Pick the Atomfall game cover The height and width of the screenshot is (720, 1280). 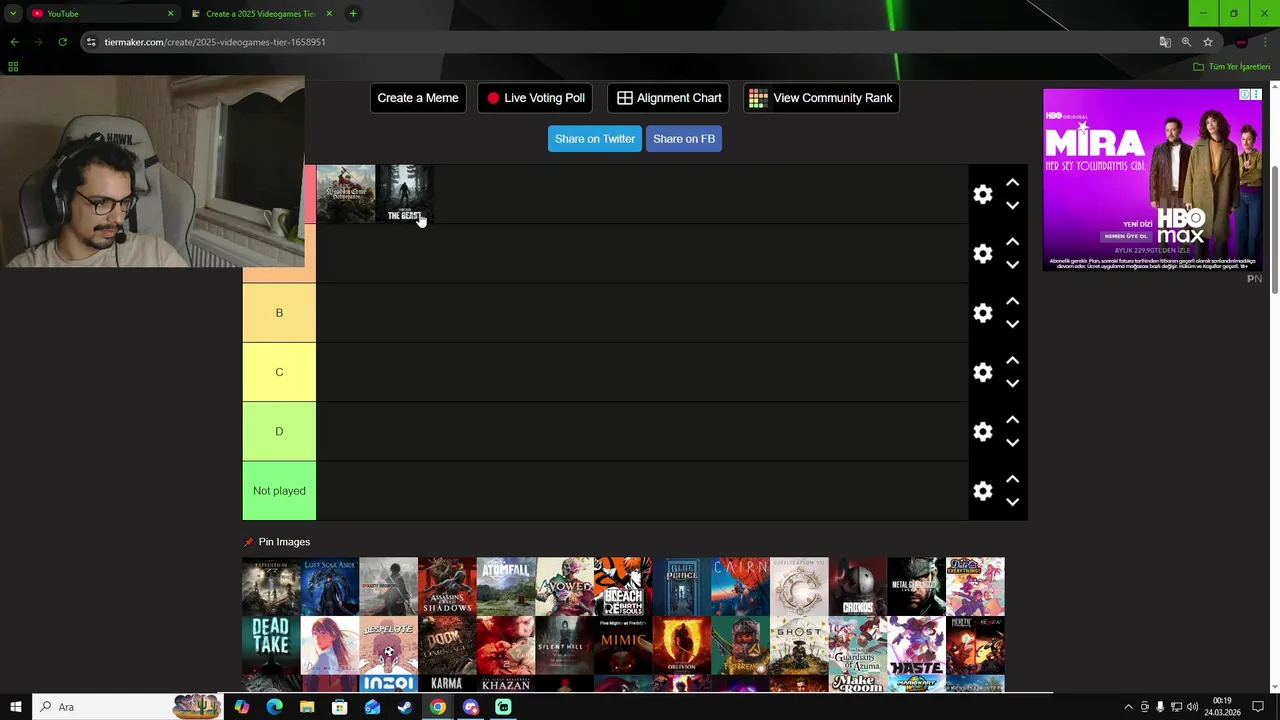(x=506, y=586)
